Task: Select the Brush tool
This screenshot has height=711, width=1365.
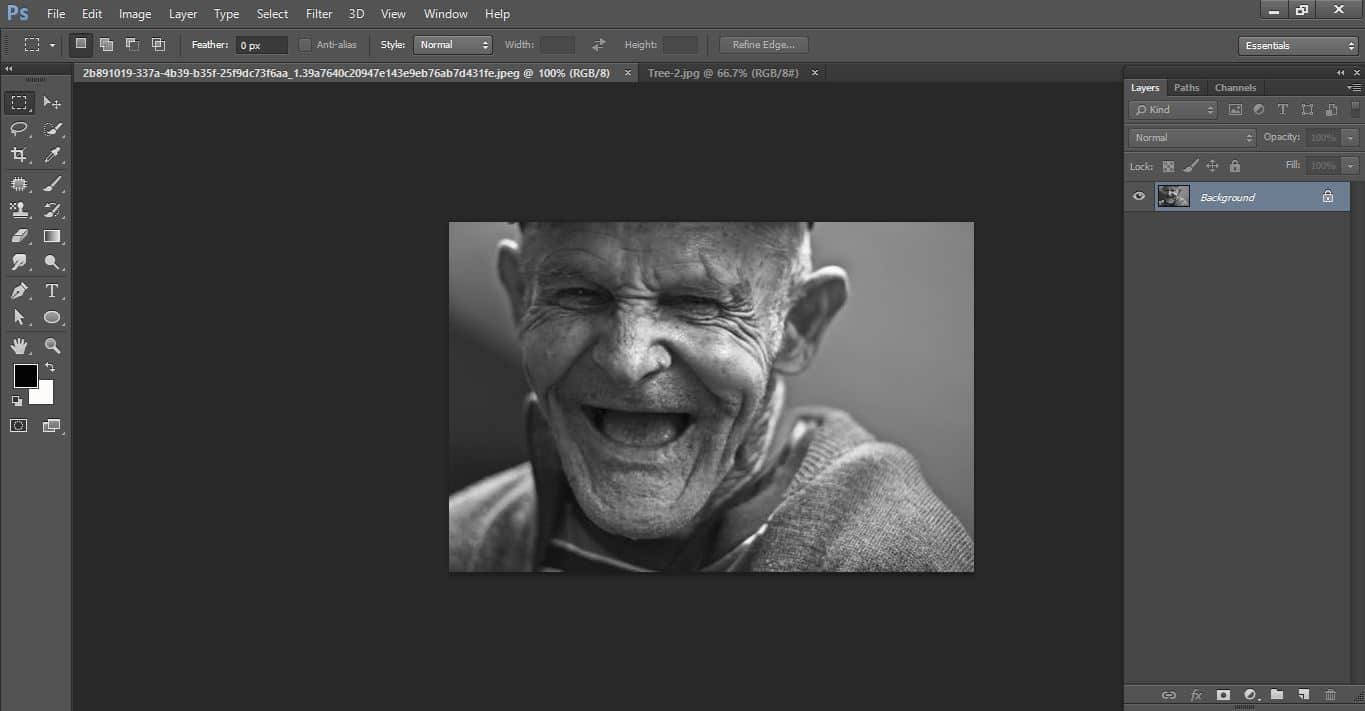Action: 52,183
